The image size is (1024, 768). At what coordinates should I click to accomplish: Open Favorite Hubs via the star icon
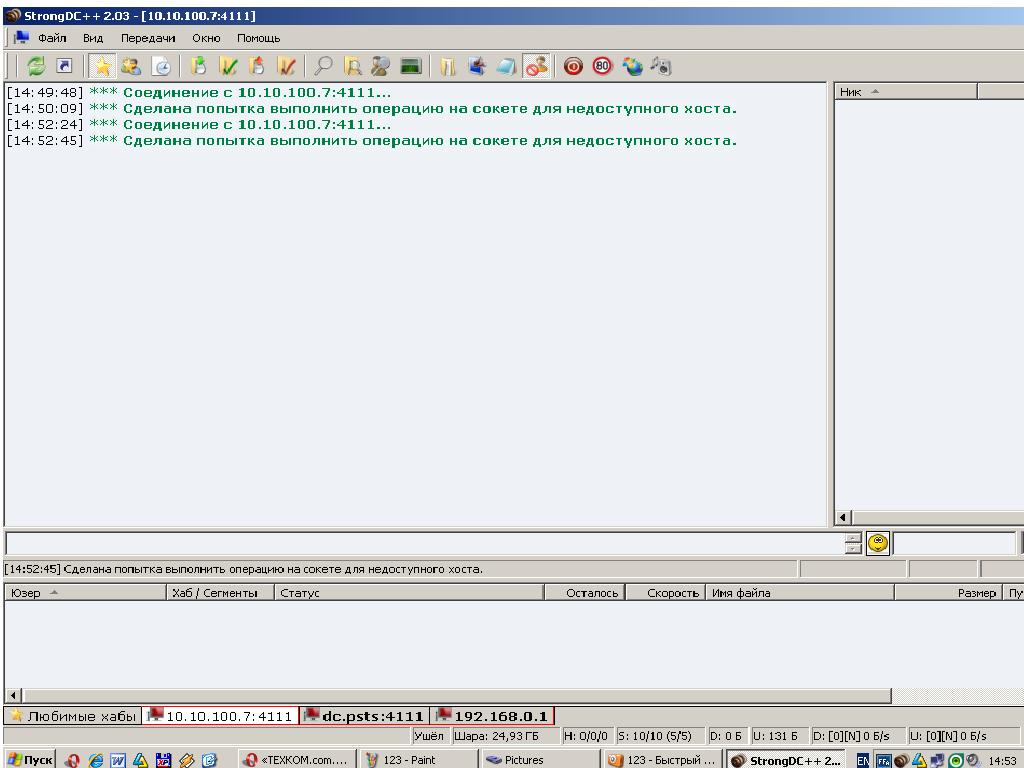[102, 66]
